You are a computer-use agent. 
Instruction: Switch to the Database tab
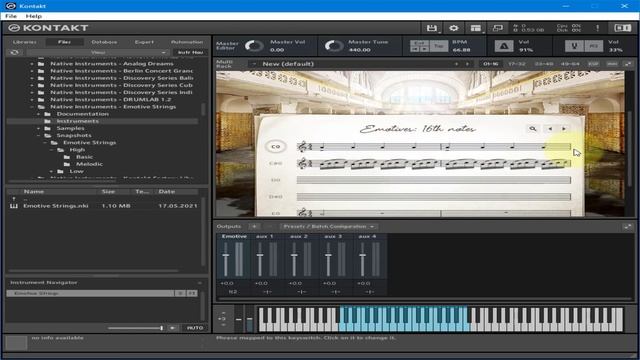pyautogui.click(x=104, y=42)
